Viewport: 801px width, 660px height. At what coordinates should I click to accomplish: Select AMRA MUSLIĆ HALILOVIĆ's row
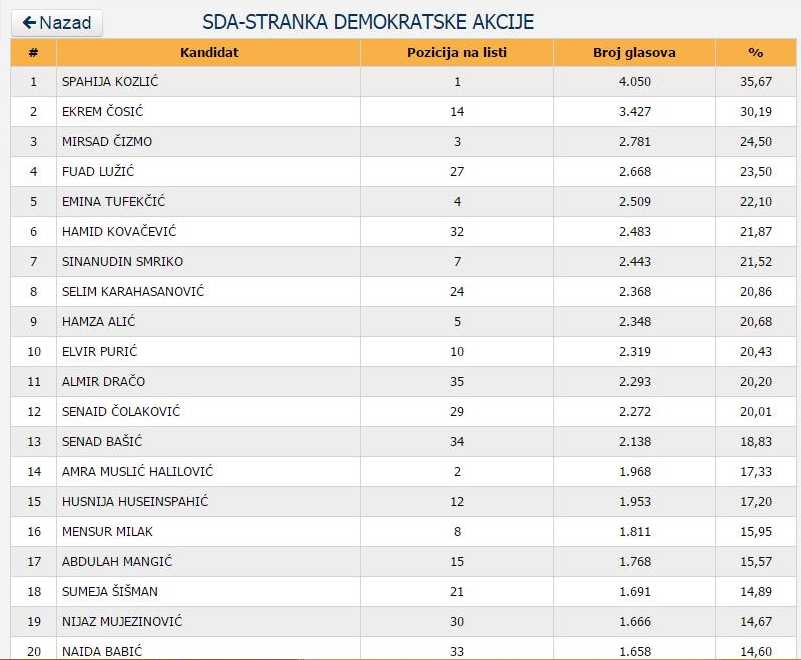click(x=137, y=472)
